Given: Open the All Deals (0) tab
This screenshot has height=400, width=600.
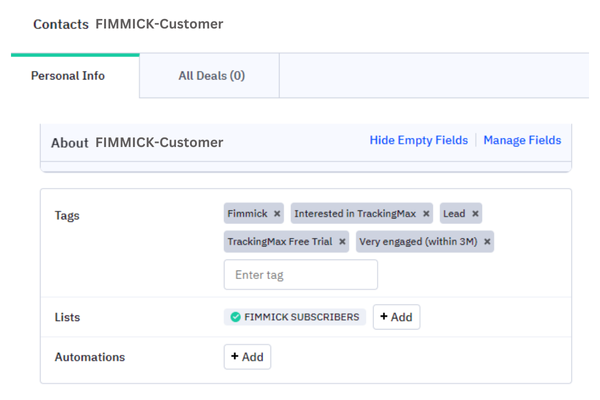Looking at the screenshot, I should [211, 76].
